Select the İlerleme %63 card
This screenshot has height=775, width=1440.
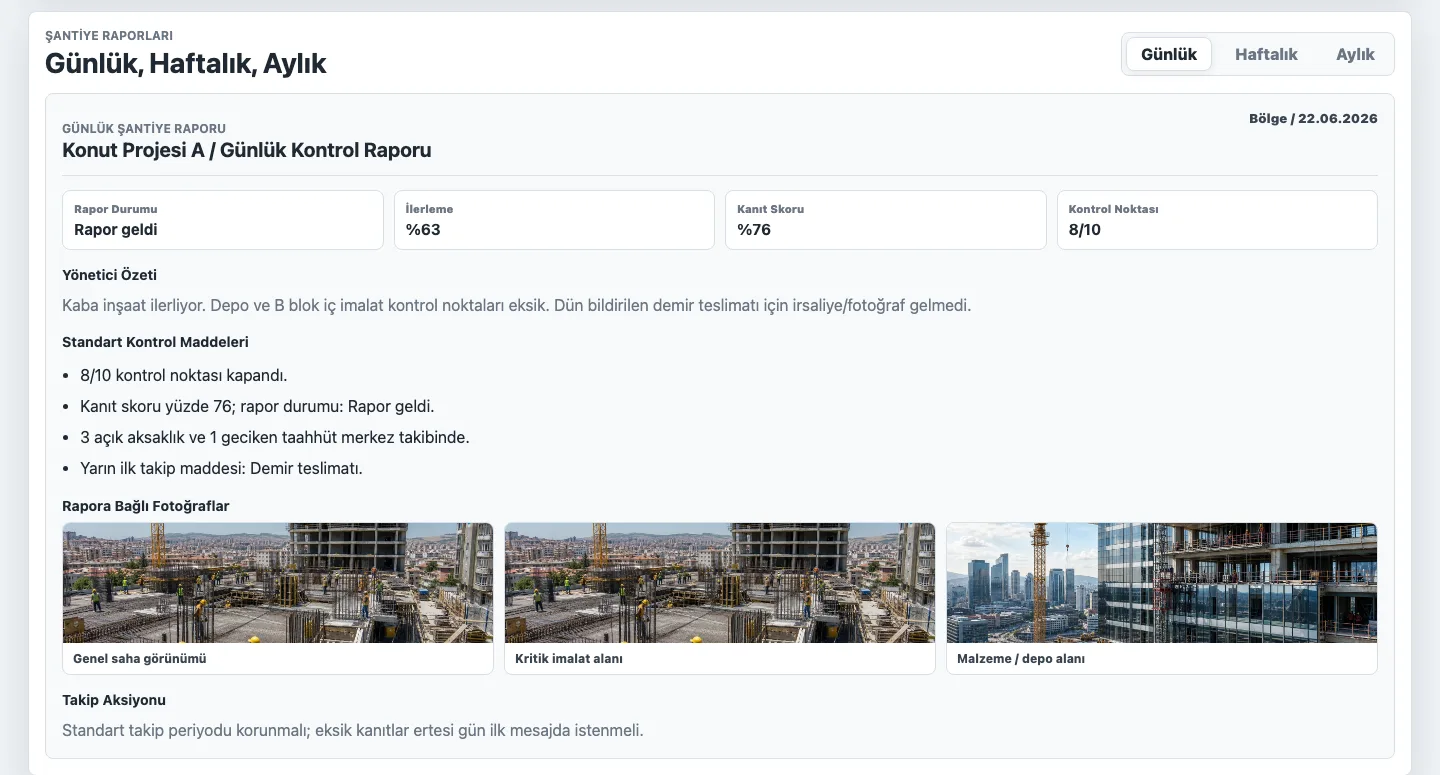554,220
